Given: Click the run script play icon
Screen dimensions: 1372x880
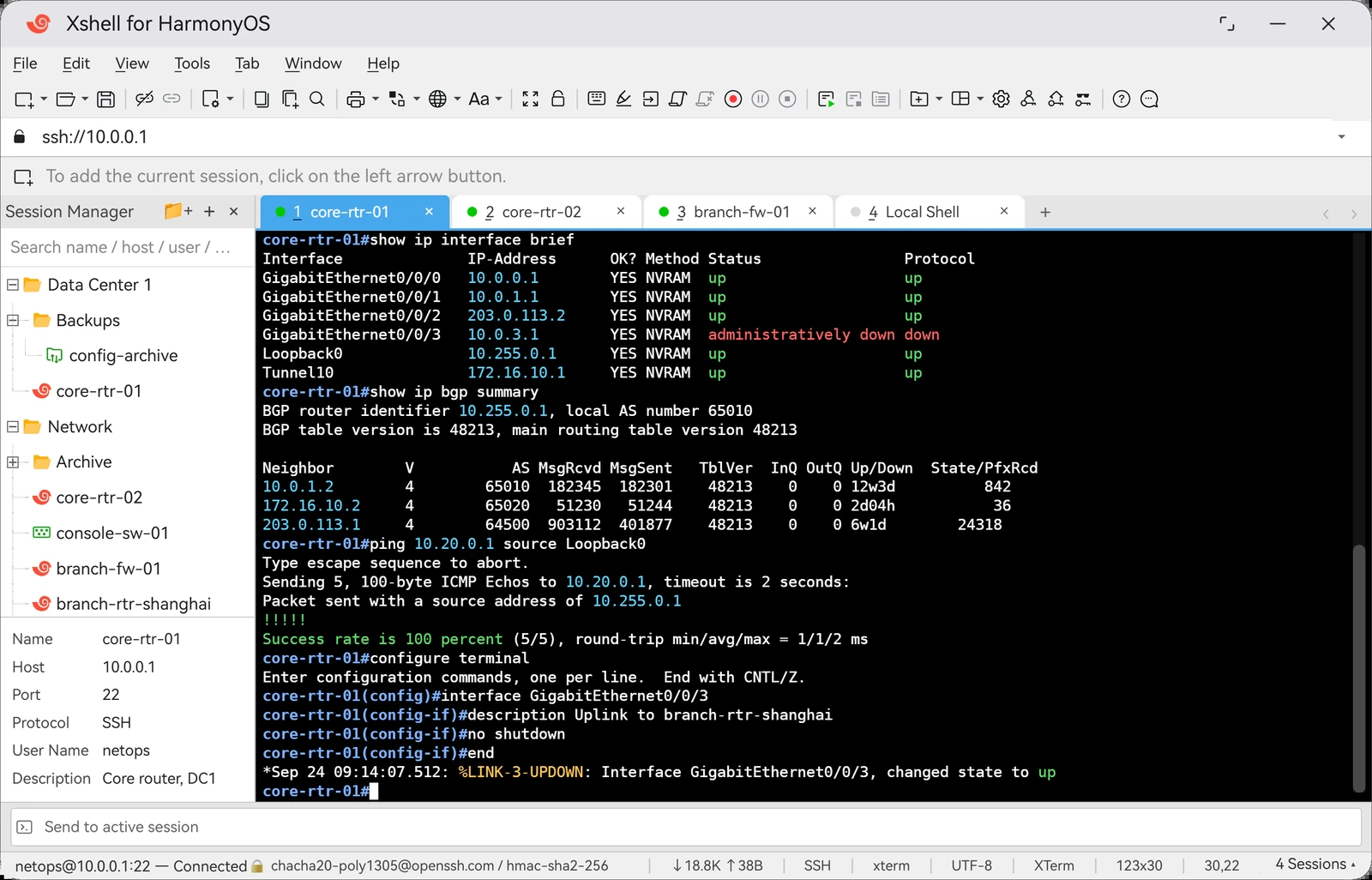Looking at the screenshot, I should (x=826, y=99).
